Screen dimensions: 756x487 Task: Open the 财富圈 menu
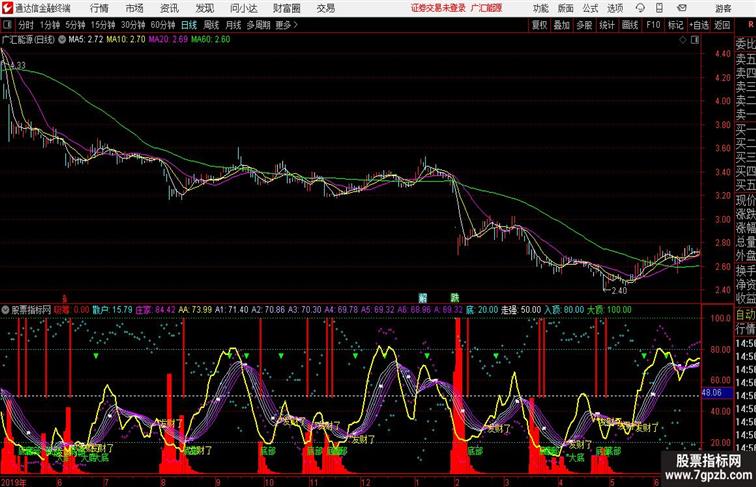[286, 8]
